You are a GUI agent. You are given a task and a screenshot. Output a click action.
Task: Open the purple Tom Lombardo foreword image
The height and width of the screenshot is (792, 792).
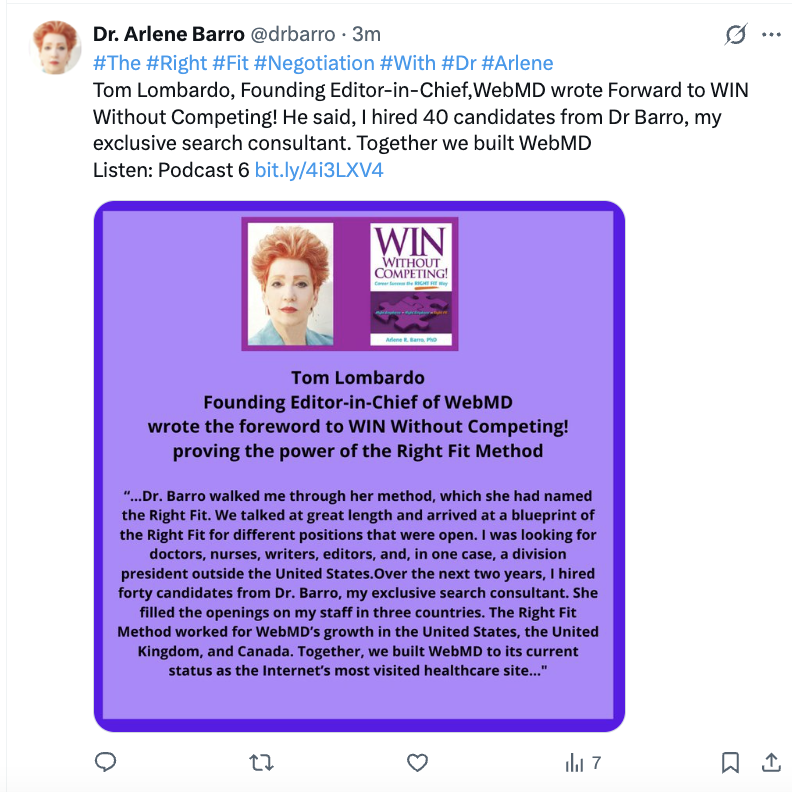[x=359, y=466]
